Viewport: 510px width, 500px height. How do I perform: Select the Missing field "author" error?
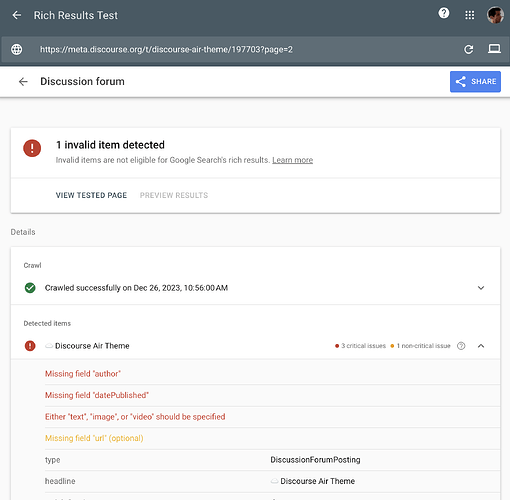pos(272,374)
